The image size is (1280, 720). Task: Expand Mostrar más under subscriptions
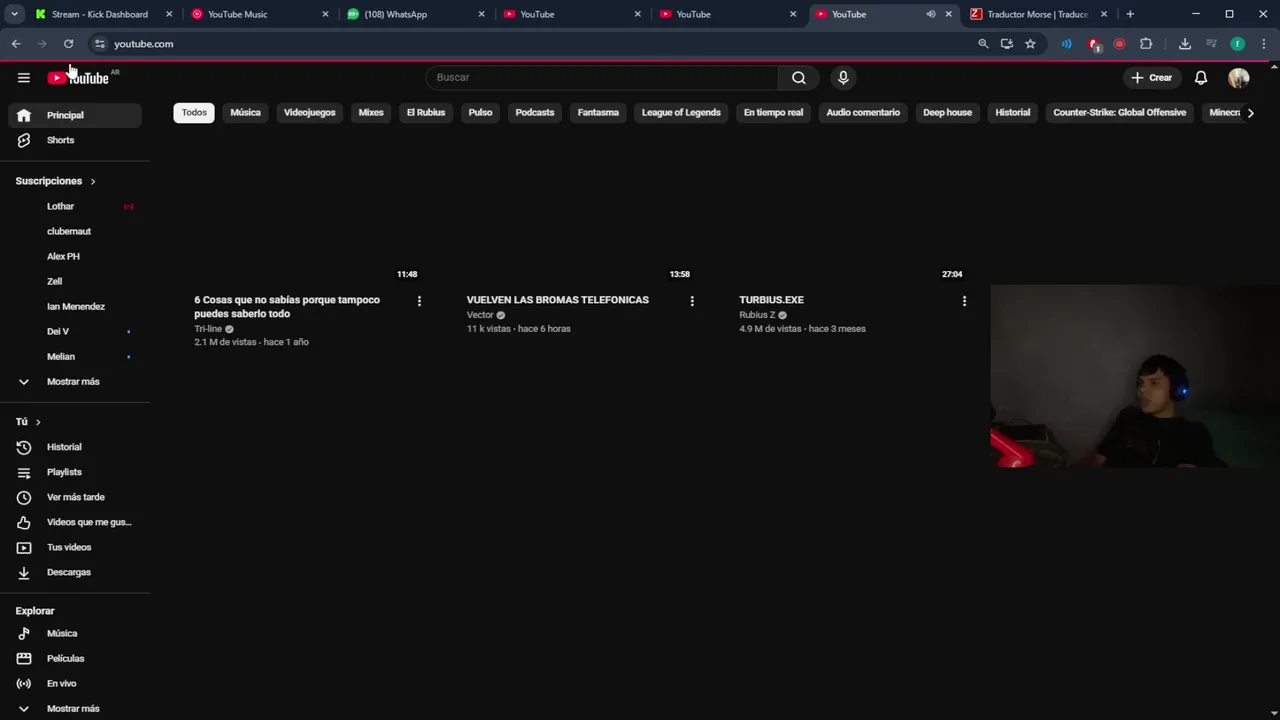pos(75,381)
